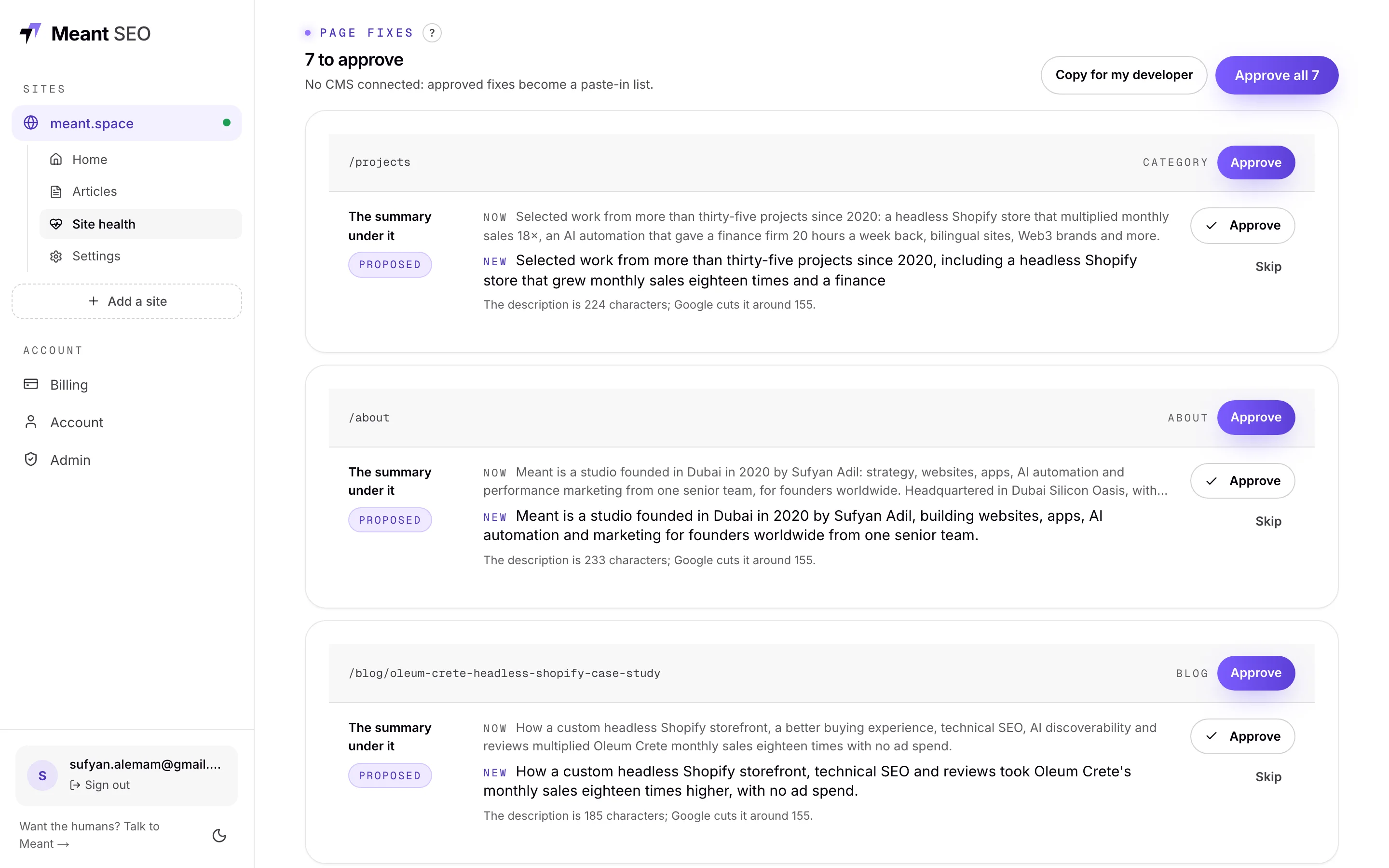Approve all fixes for the Oleum Crete blog page
The height and width of the screenshot is (868, 1389).
coord(1256,673)
